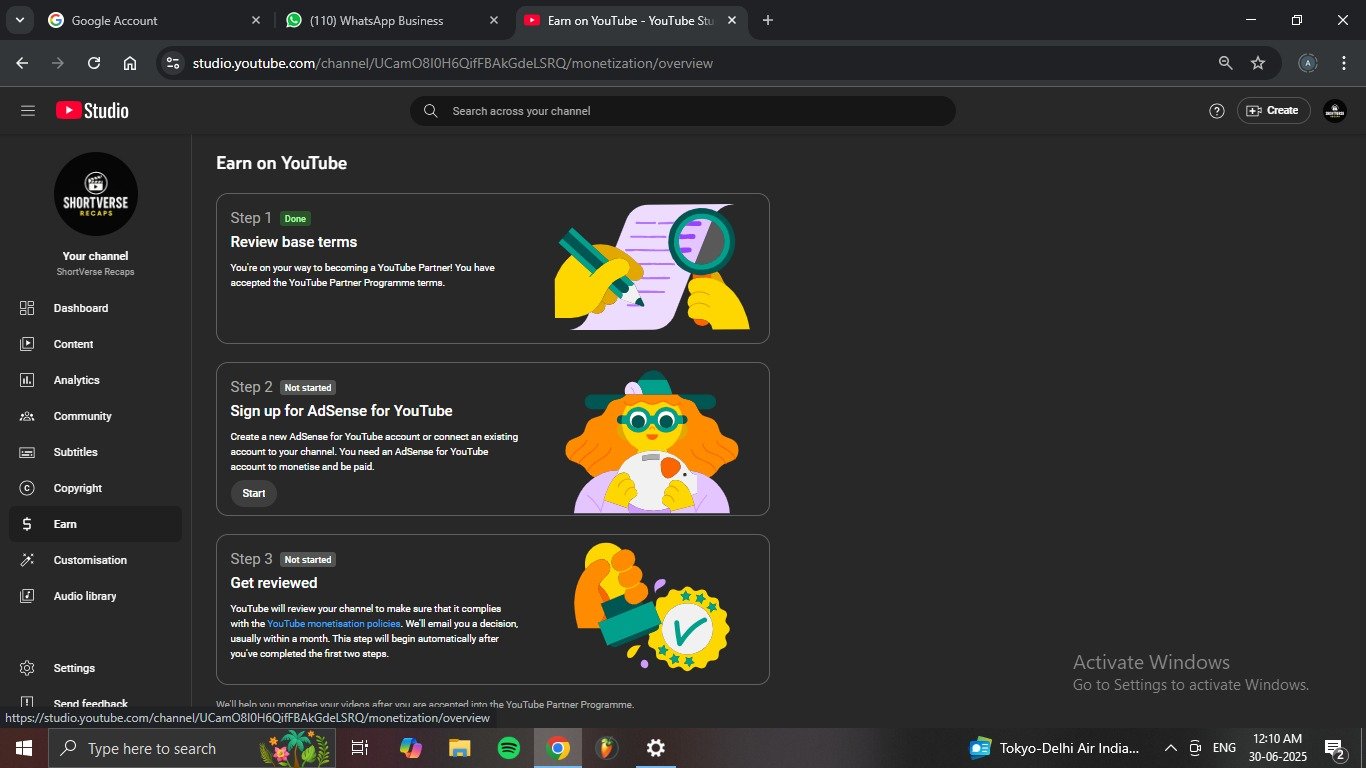This screenshot has width=1366, height=768.
Task: Click the Done badge on Step 1
Action: 295,219
